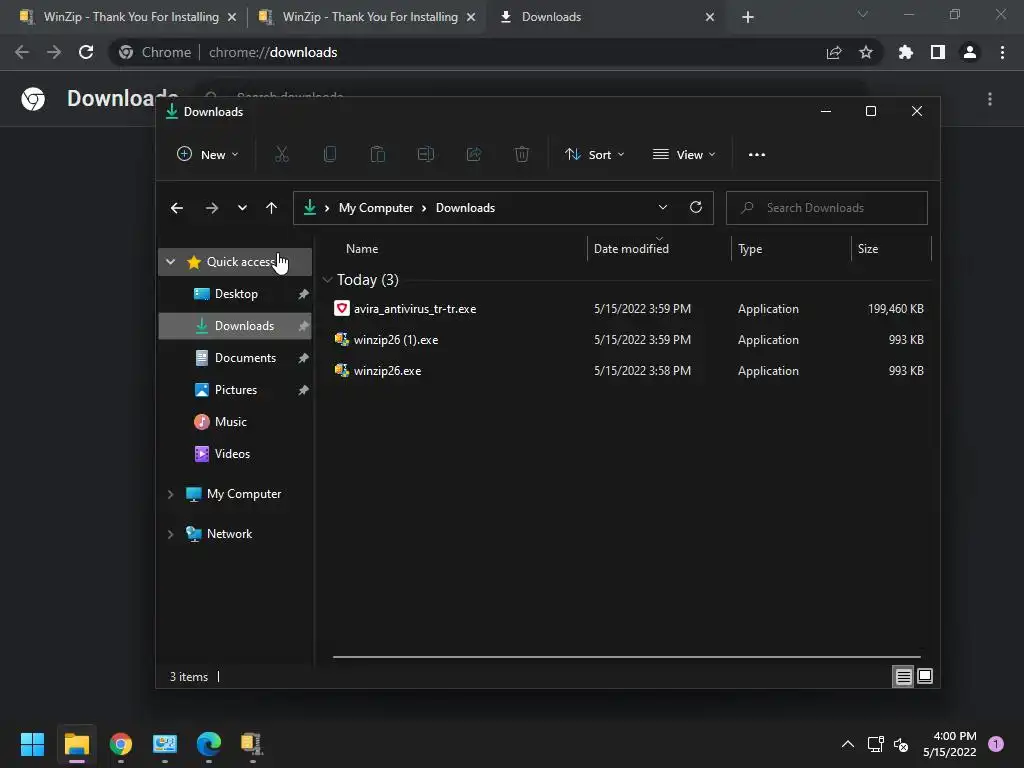Share this page icon in Chrome address bar
This screenshot has height=768, width=1024.
pos(834,52)
